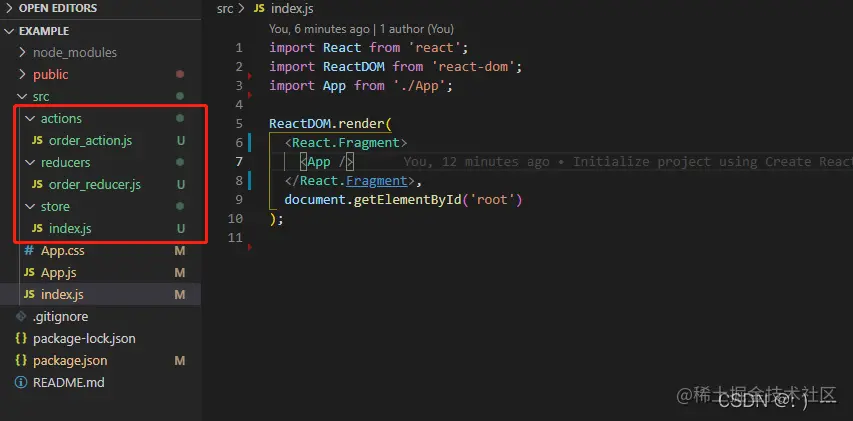The height and width of the screenshot is (421, 853).
Task: Click the status dot beside reducers folder
Action: pos(180,162)
